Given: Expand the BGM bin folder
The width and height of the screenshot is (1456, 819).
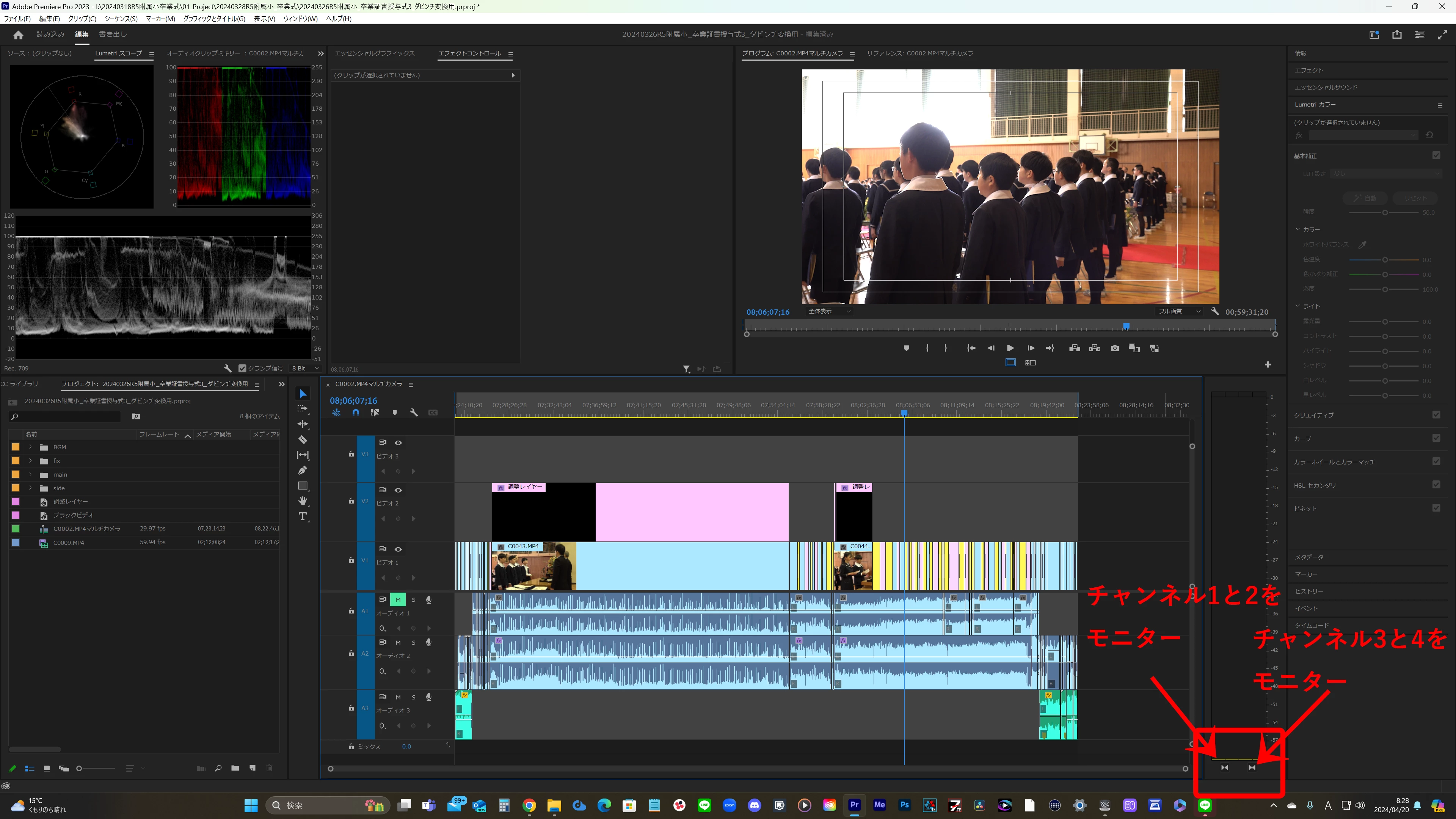Looking at the screenshot, I should click(x=30, y=447).
